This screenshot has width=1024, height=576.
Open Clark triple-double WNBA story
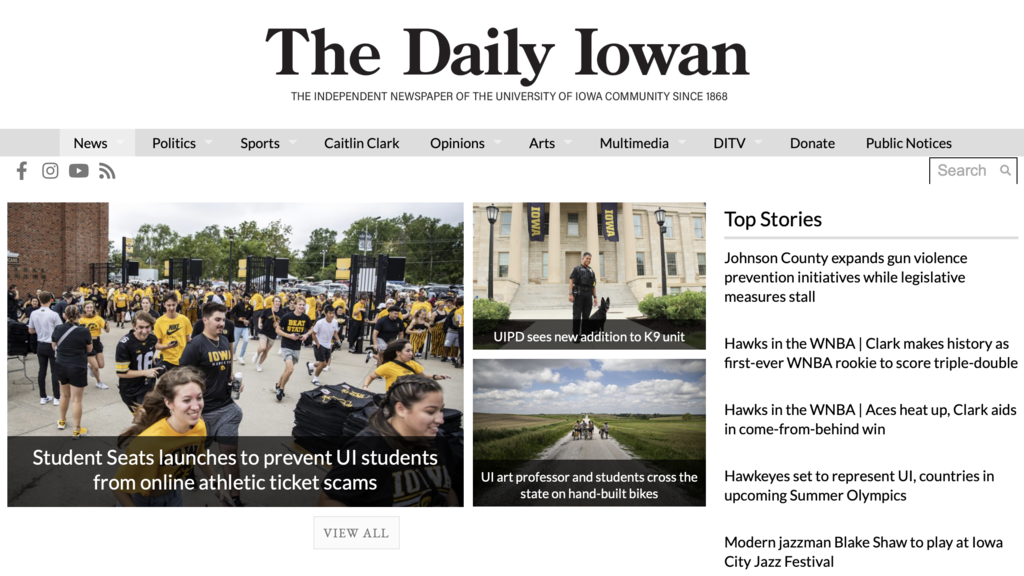coord(871,353)
